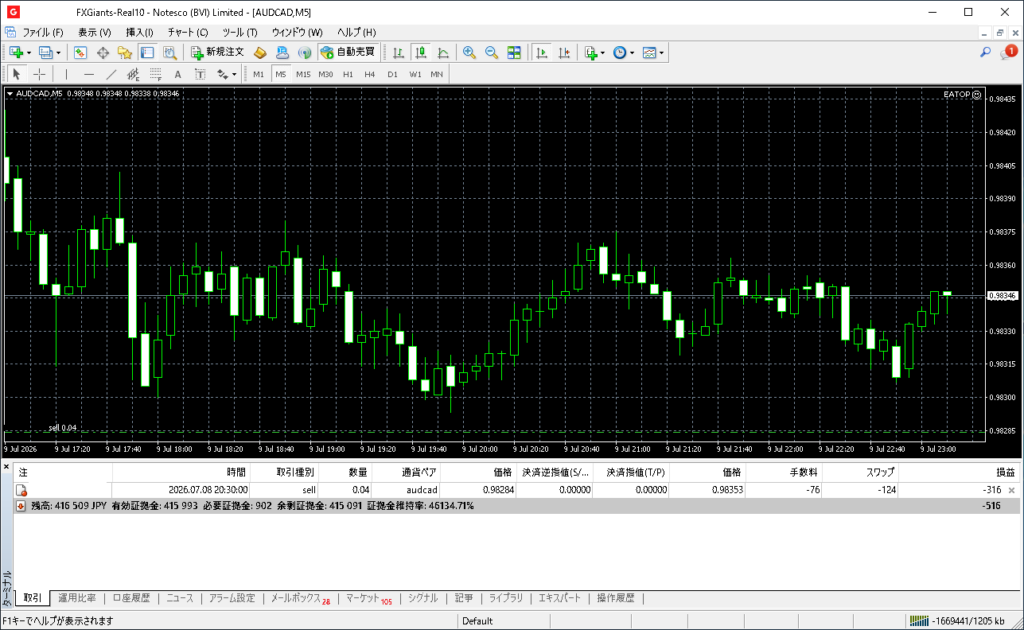Click the 新規注文 new order button

tap(217, 52)
